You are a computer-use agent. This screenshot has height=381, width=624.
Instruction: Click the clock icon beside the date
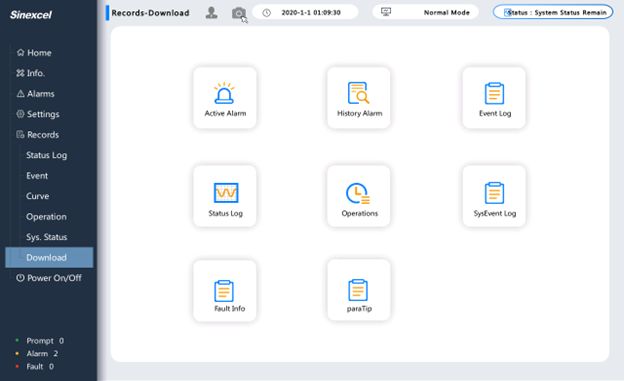point(266,13)
